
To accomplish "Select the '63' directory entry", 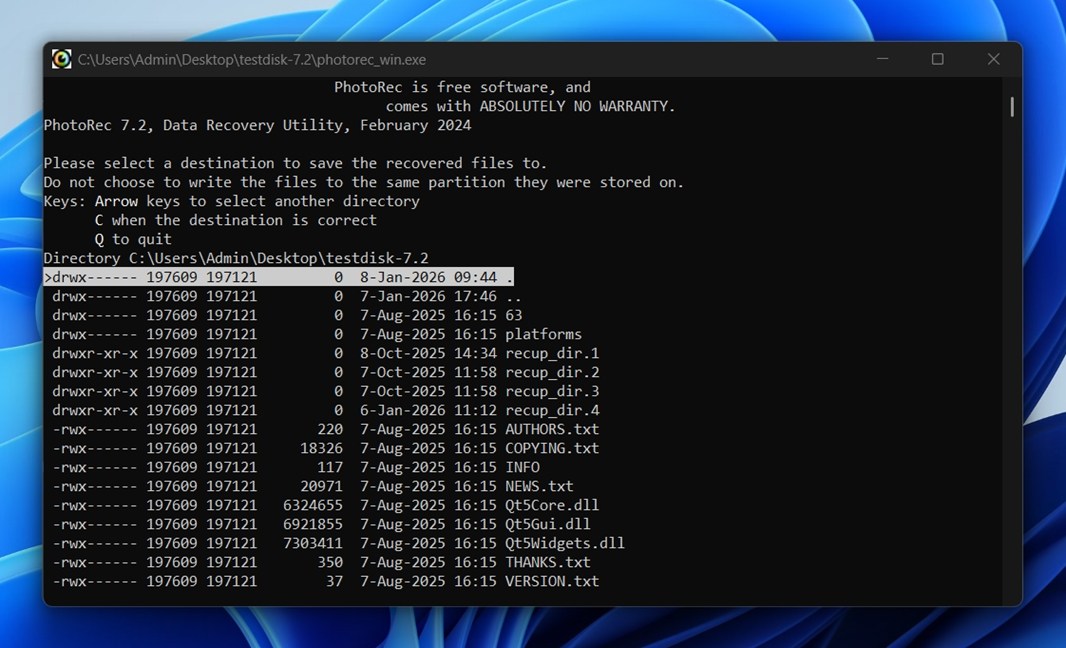I will coord(513,315).
